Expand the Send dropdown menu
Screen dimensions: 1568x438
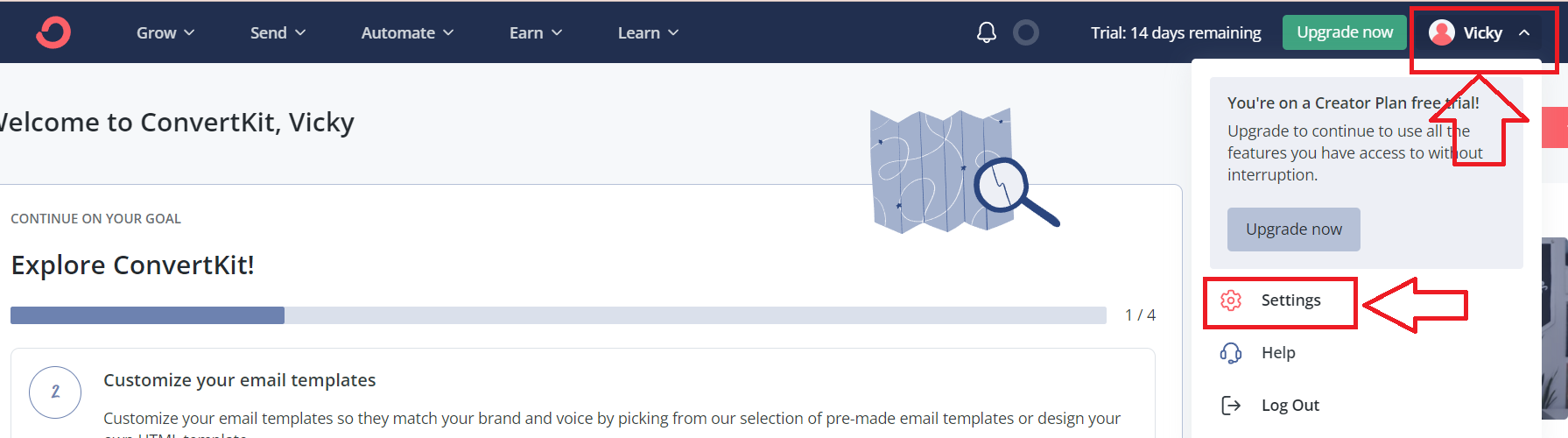point(278,32)
